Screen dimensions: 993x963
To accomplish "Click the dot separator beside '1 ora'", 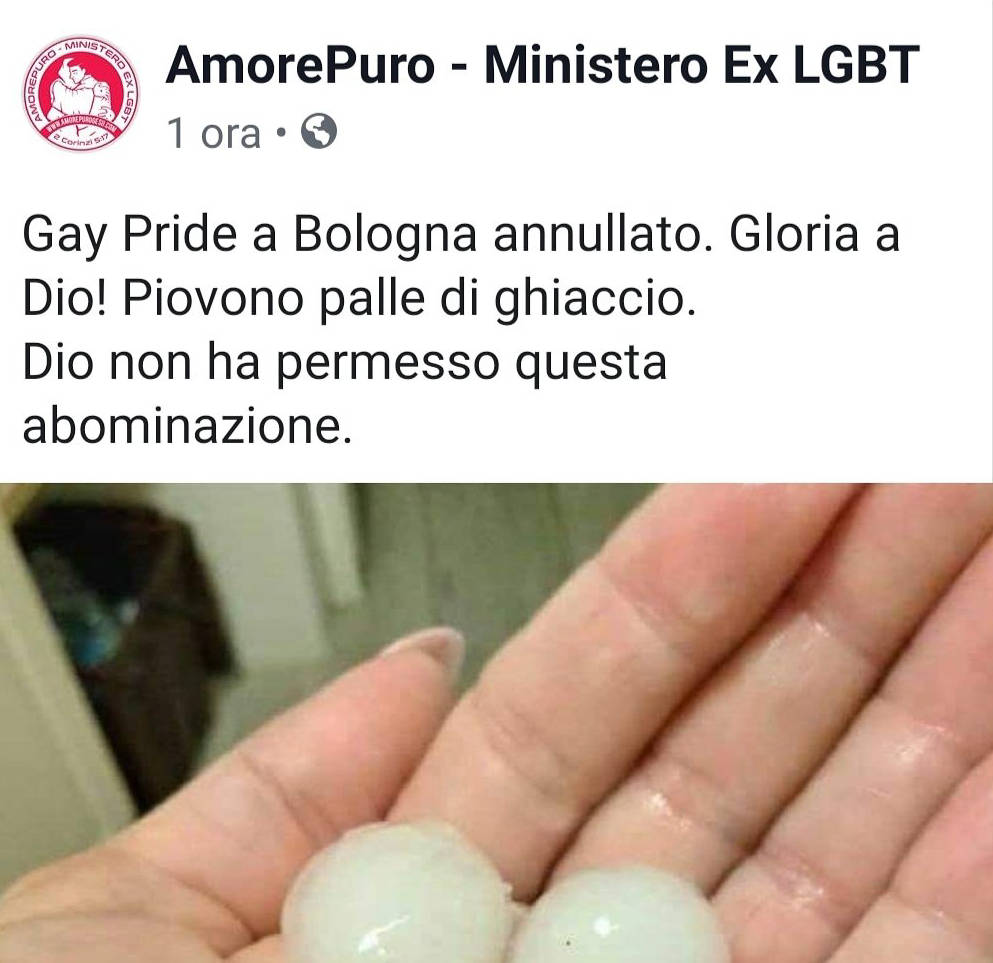I will (x=281, y=133).
